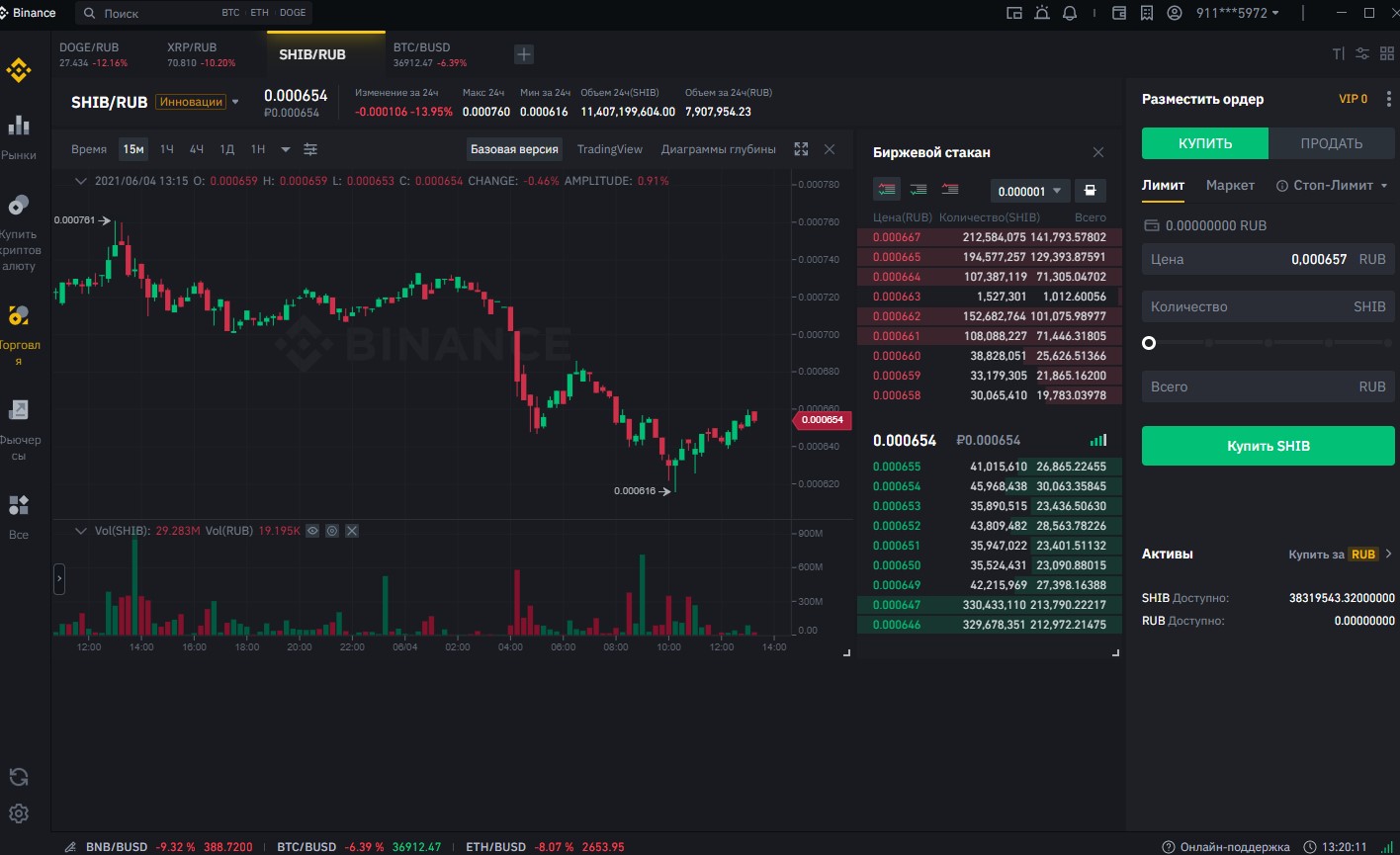Open the notifications bell icon
1400x855 pixels.
click(1070, 13)
